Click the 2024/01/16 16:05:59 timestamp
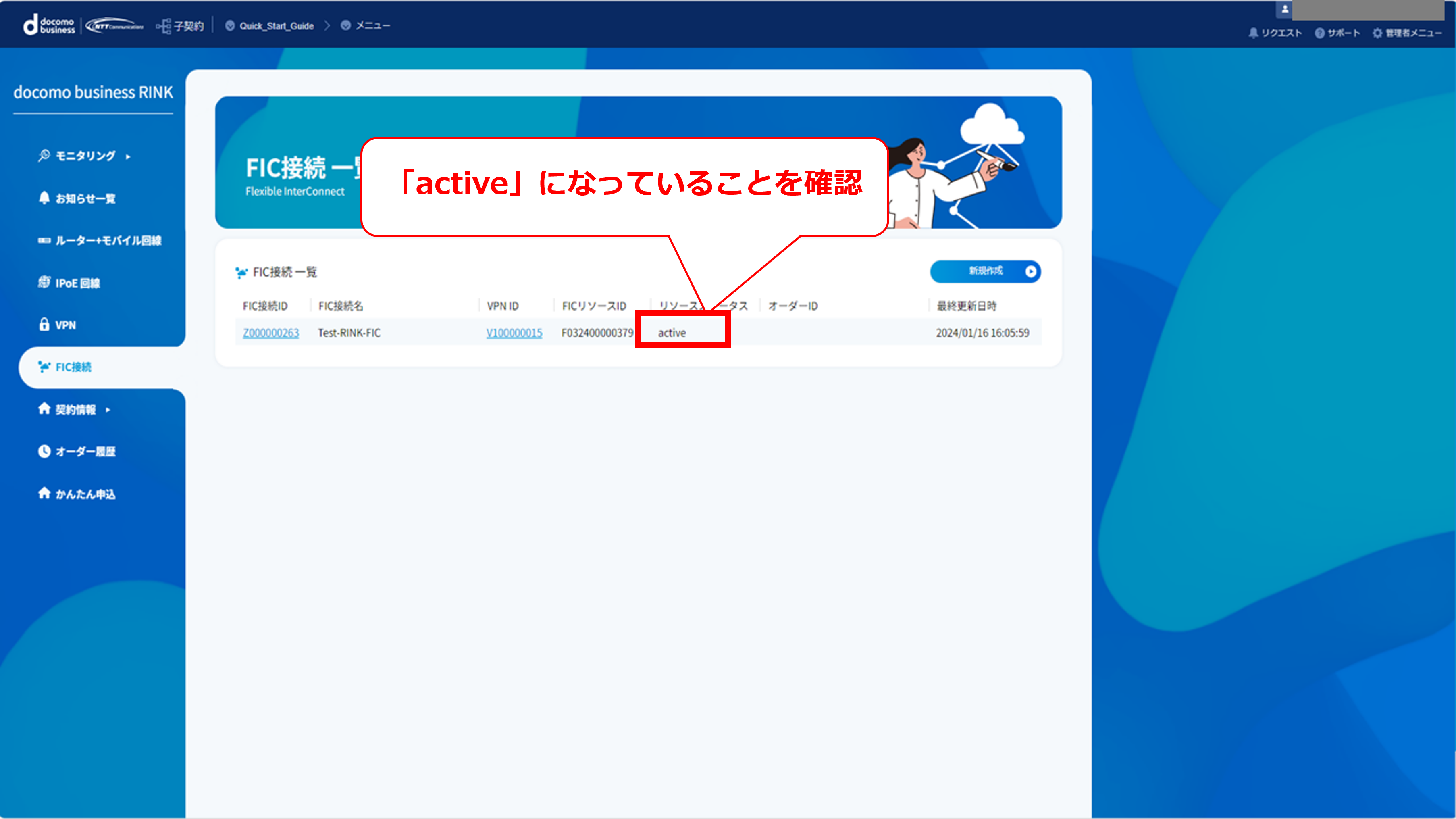The width and height of the screenshot is (1456, 819). click(982, 333)
